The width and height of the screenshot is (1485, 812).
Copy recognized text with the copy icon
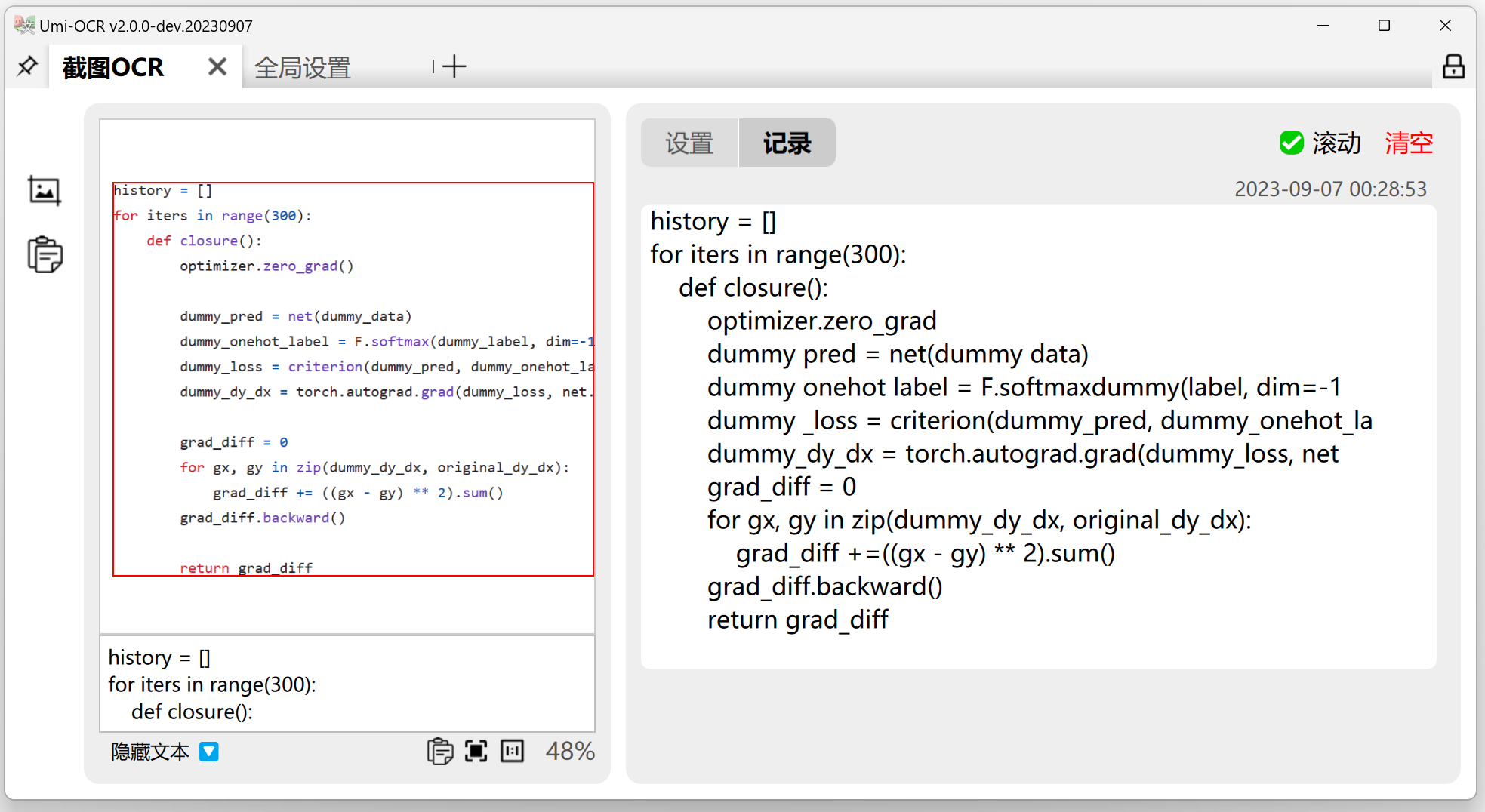(x=440, y=751)
